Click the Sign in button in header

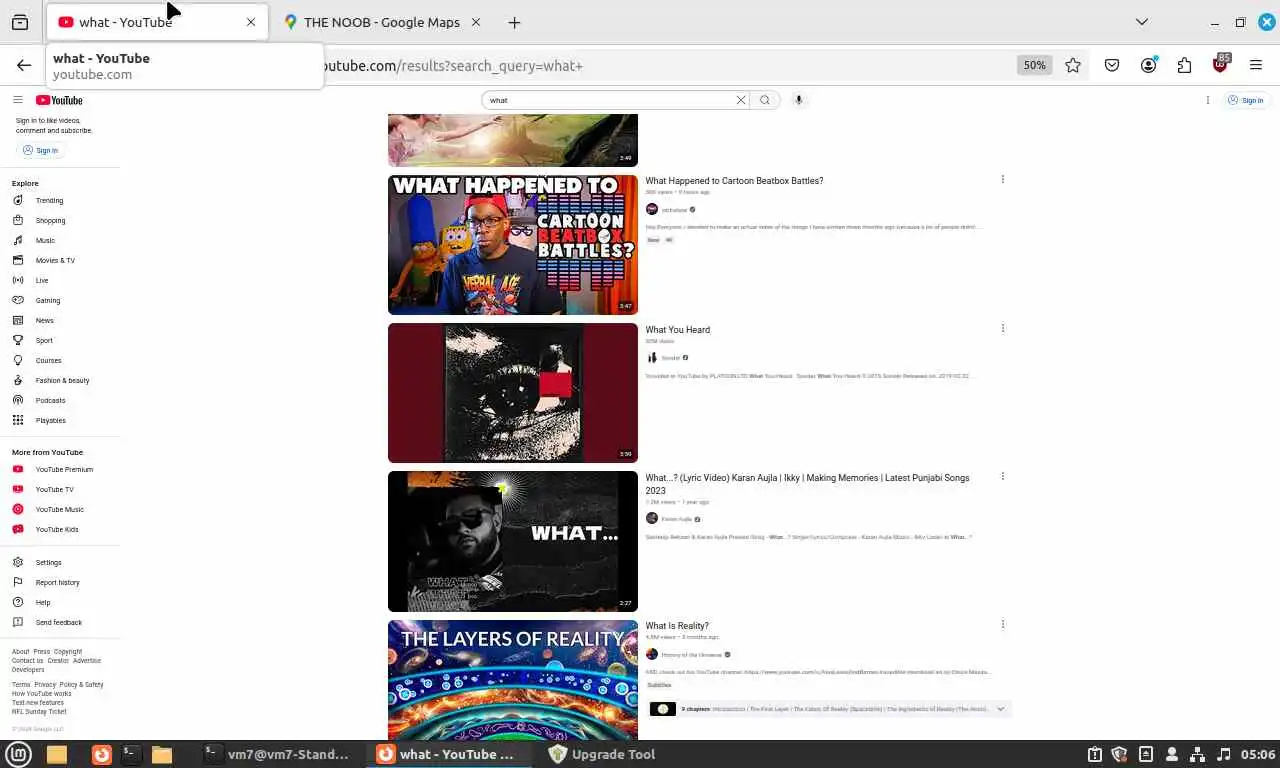(x=1246, y=100)
